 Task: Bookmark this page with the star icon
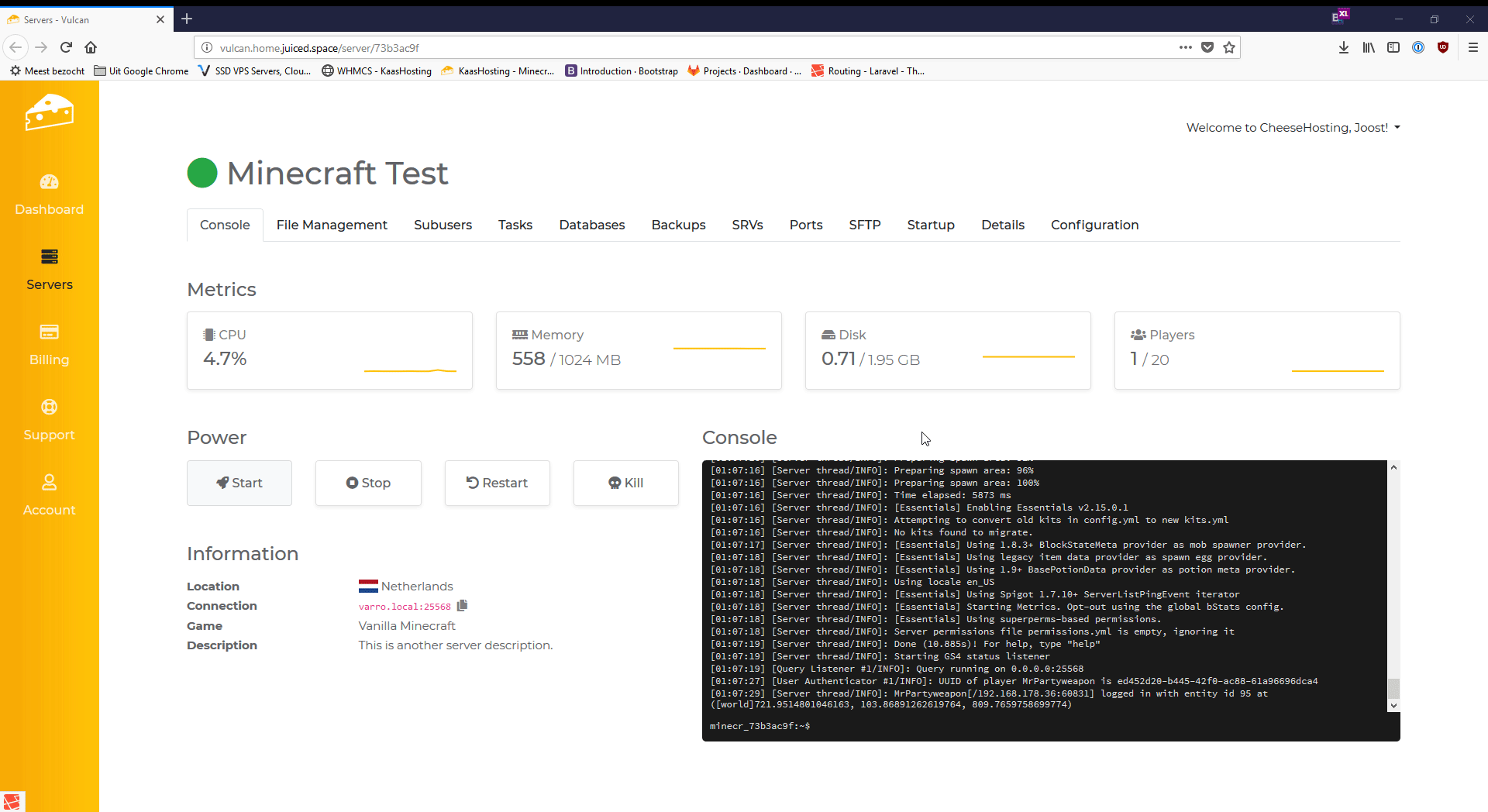click(x=1229, y=48)
